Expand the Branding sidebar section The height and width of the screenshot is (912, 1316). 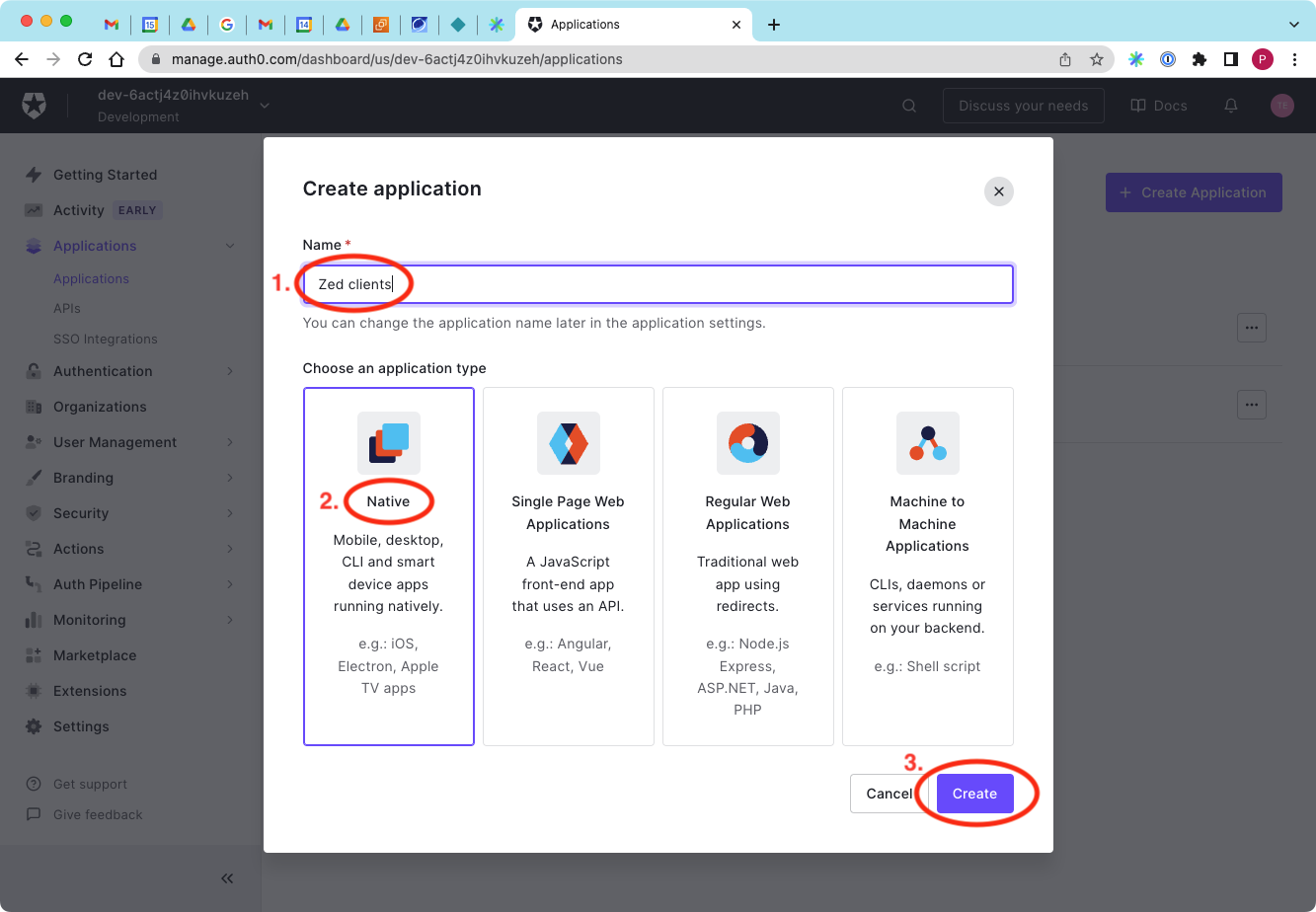tap(230, 478)
